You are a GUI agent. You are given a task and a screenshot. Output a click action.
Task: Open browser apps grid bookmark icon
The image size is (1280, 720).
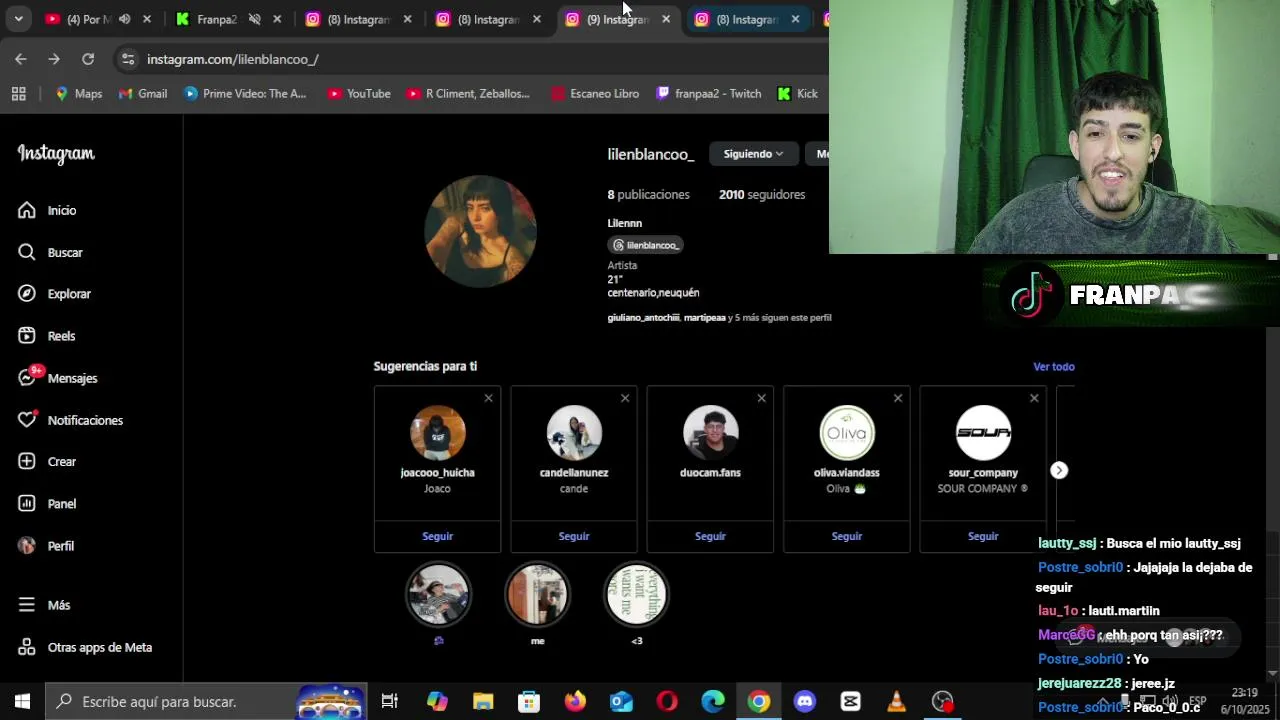[18, 94]
